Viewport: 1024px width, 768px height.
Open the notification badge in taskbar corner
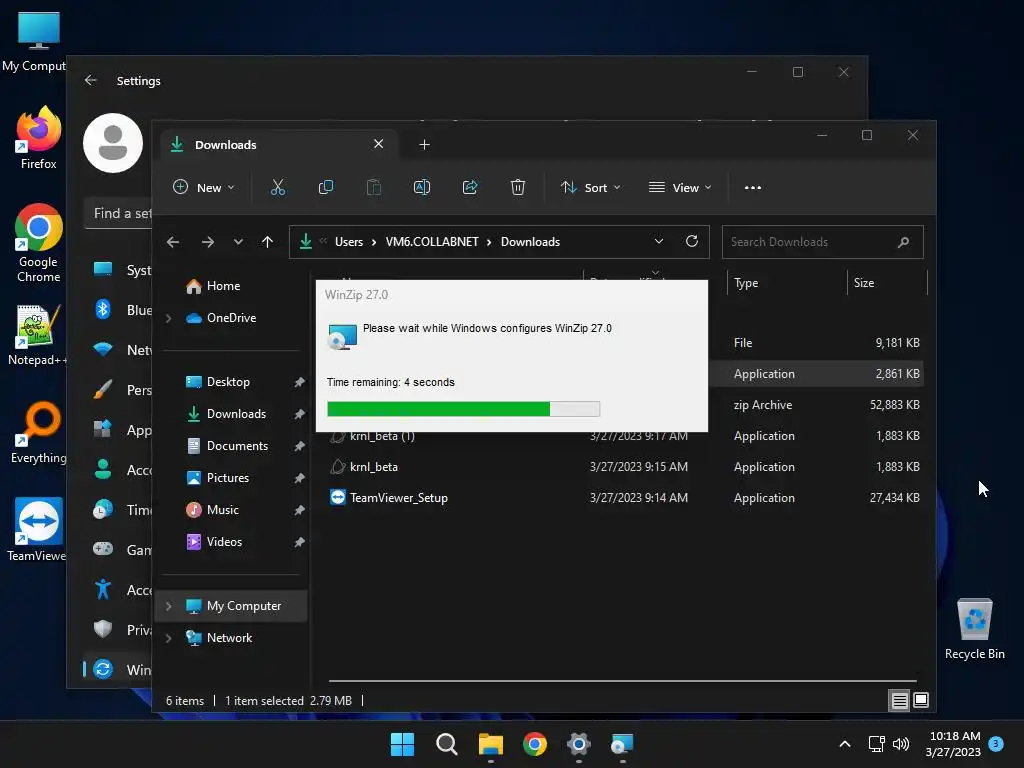996,744
